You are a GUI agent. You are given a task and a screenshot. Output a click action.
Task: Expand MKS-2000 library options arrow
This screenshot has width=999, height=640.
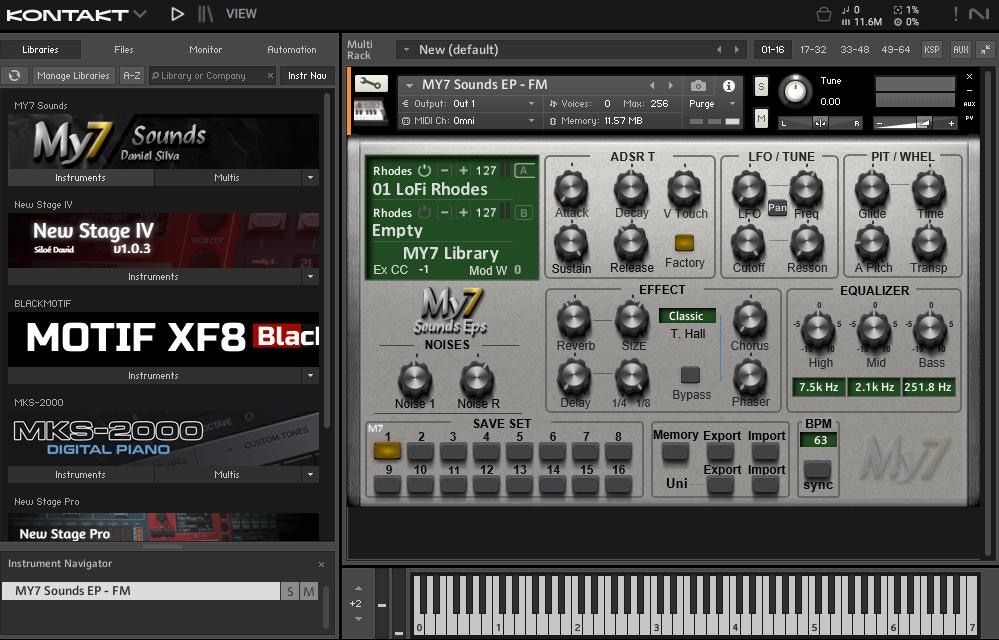[310, 475]
